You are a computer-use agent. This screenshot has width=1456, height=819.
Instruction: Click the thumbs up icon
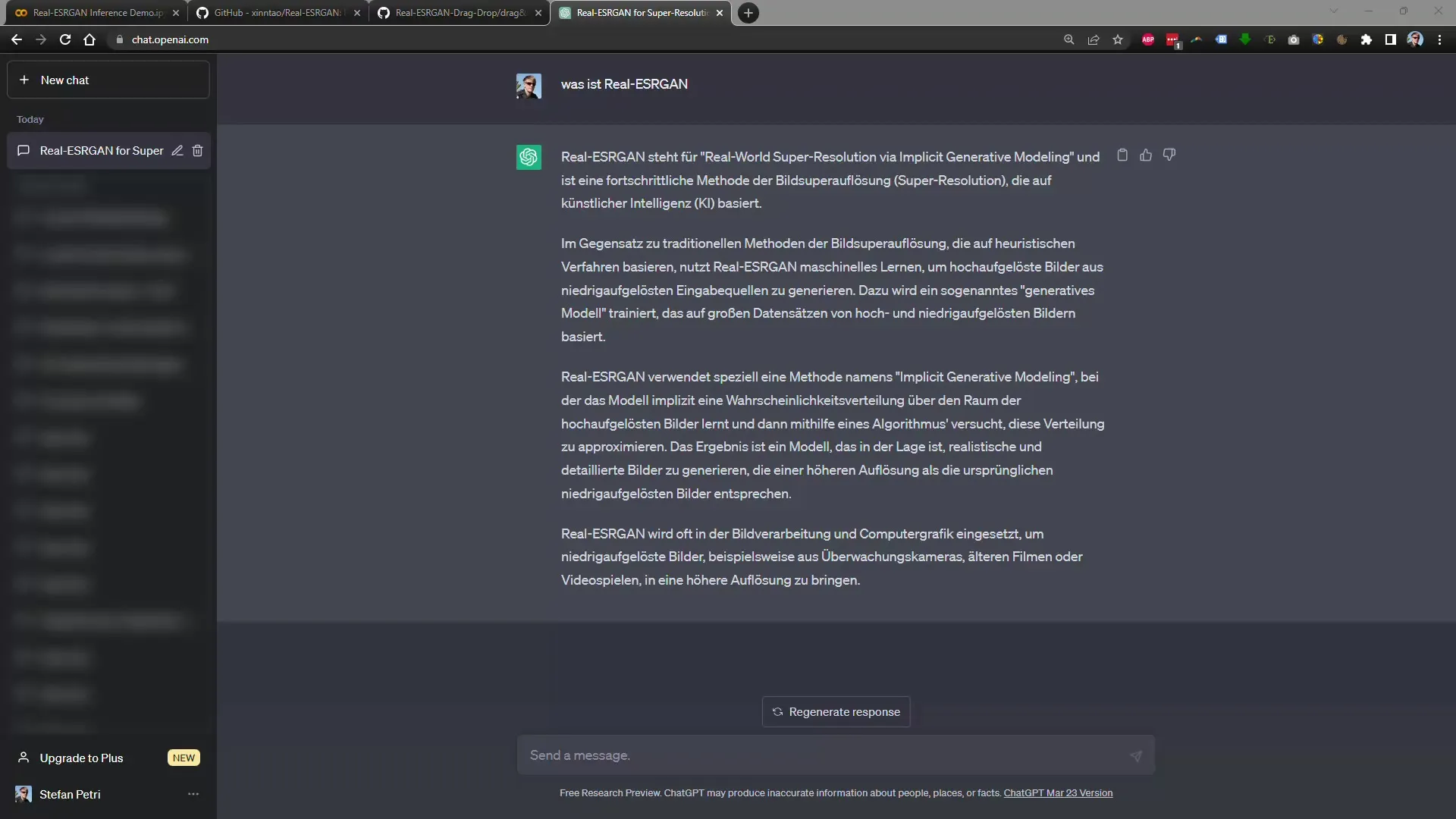[1146, 155]
